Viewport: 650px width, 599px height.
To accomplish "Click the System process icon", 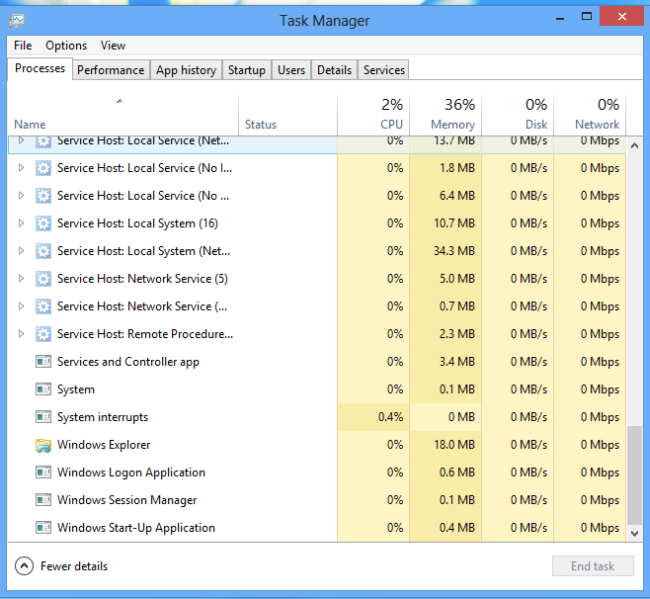I will pos(43,389).
